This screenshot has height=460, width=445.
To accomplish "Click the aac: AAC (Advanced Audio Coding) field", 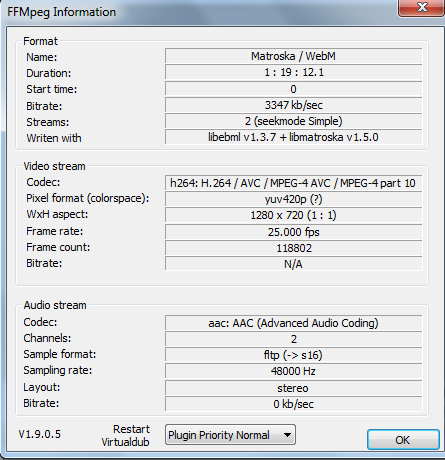I will [x=293, y=323].
